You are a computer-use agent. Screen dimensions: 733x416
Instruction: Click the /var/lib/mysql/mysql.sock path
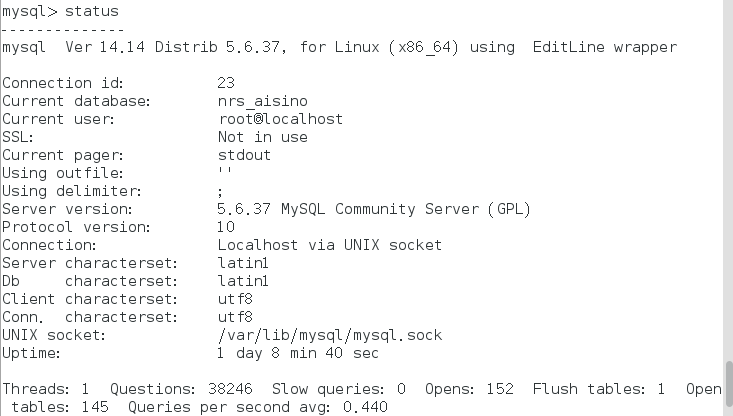pos(330,335)
